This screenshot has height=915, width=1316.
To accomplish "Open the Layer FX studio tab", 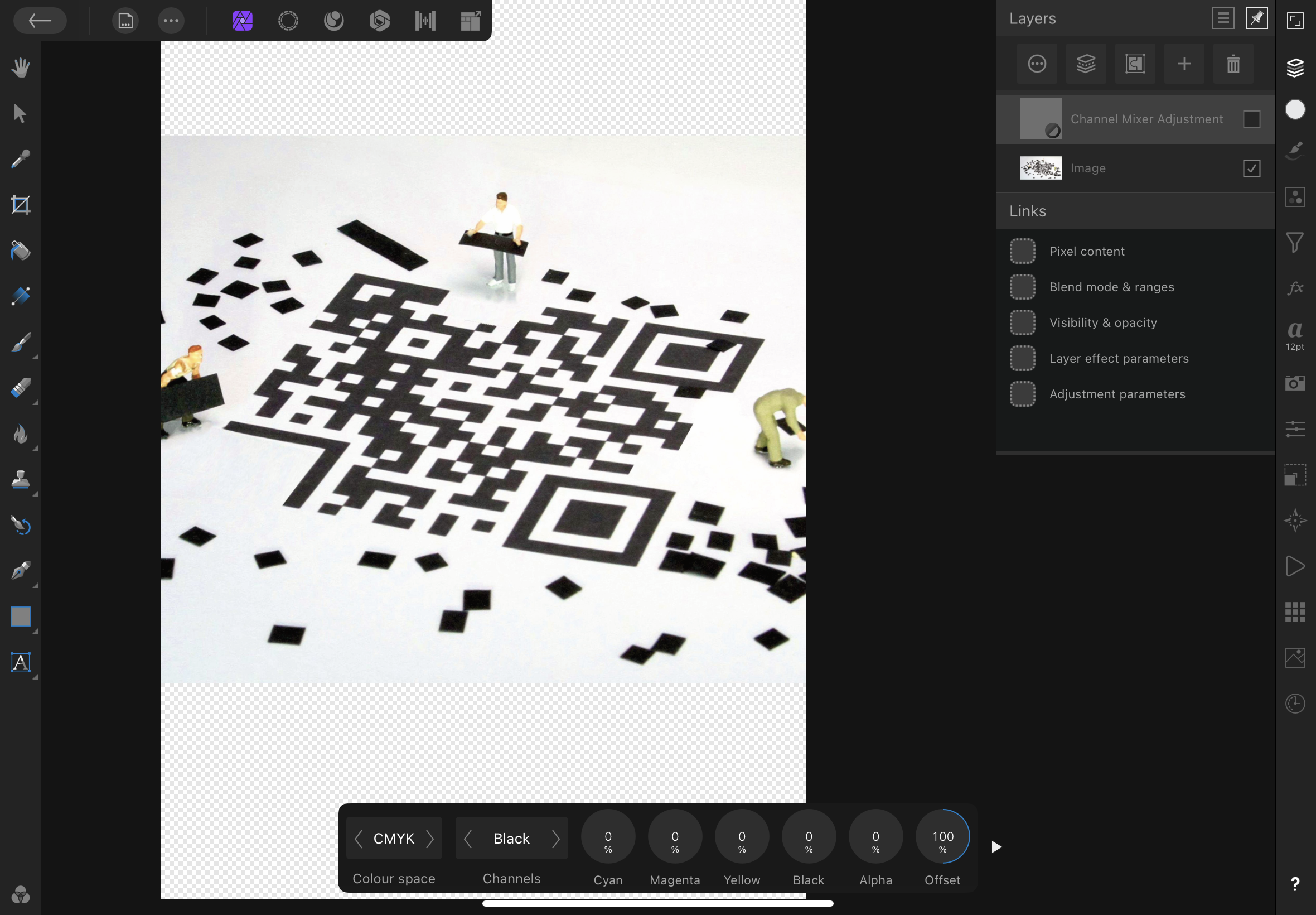I will [1295, 288].
